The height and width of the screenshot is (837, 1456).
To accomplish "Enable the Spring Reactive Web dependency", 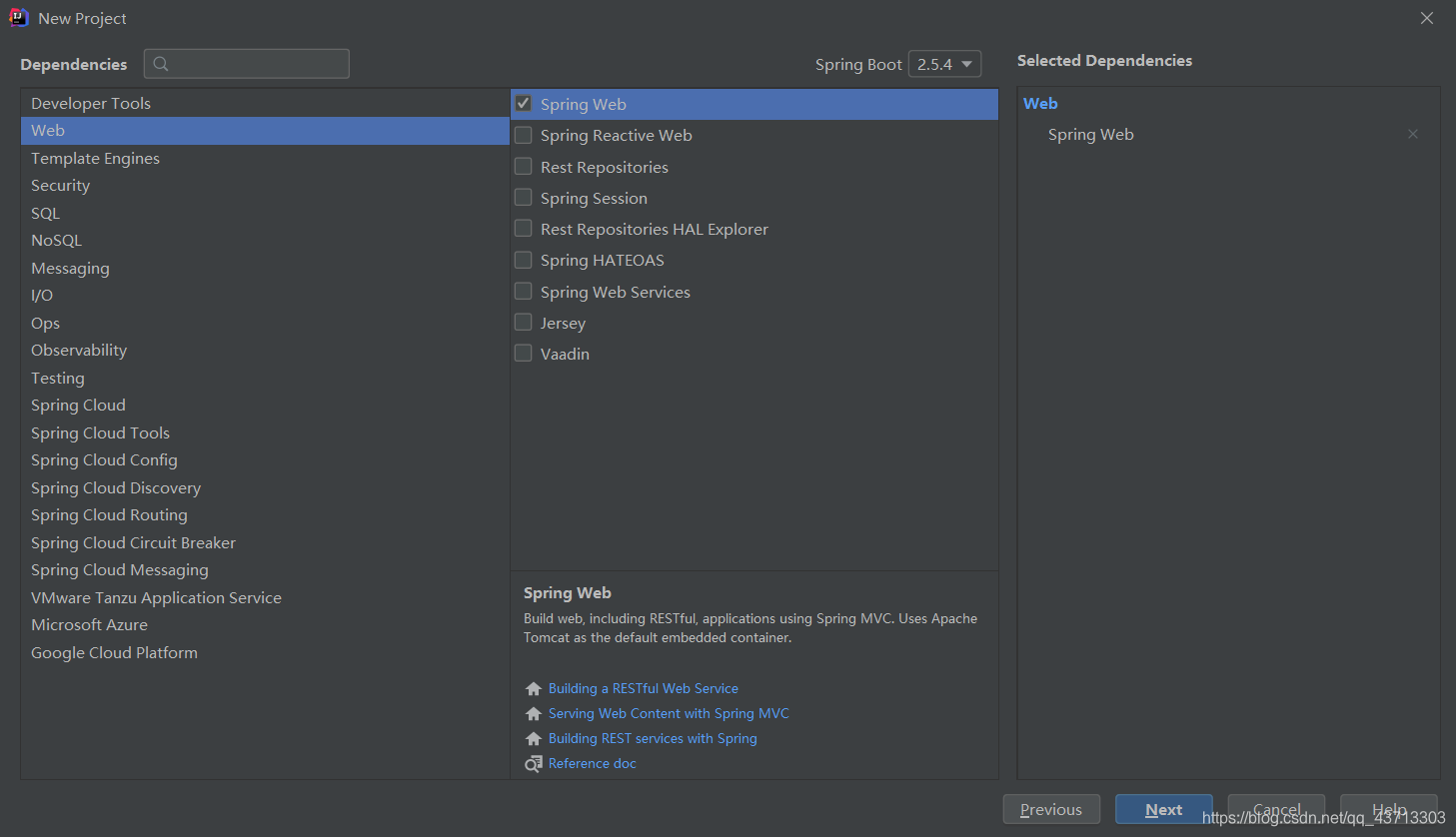I will (x=523, y=134).
